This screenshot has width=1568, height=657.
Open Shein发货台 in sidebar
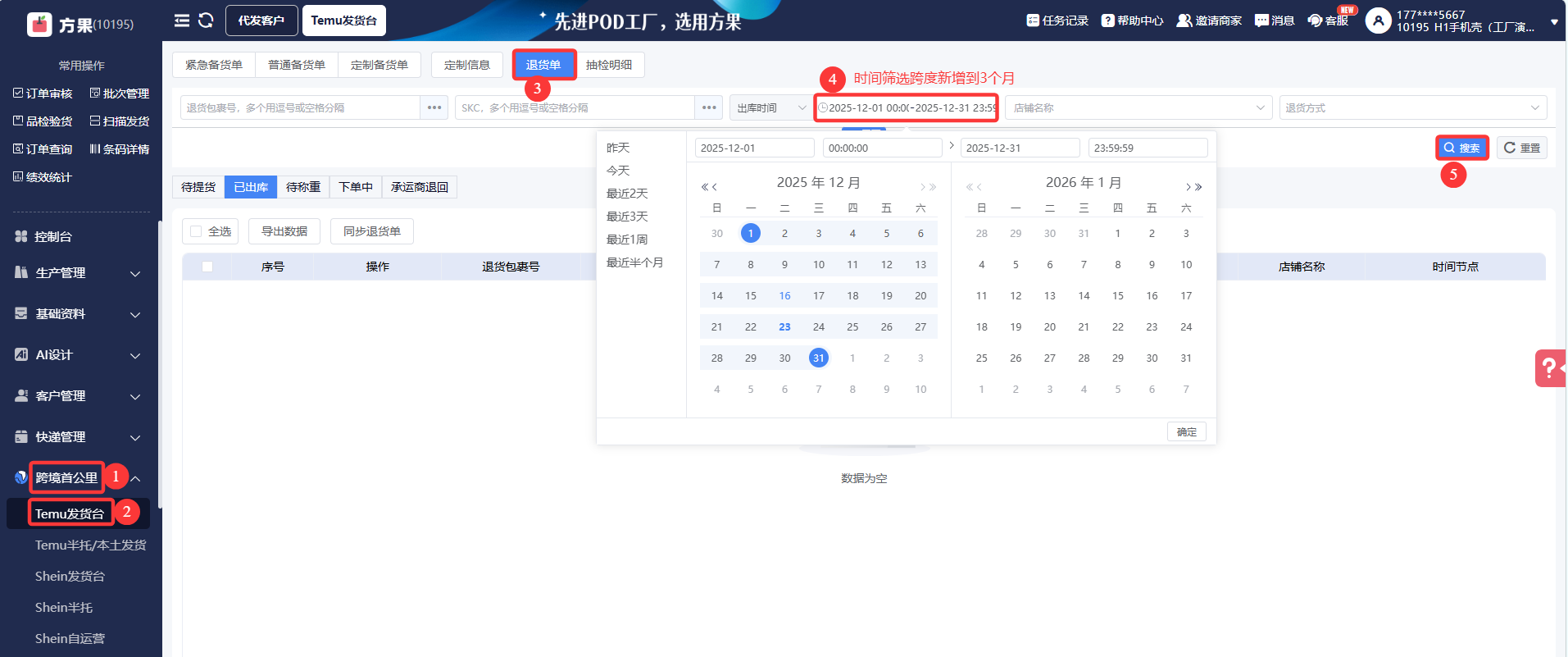70,577
